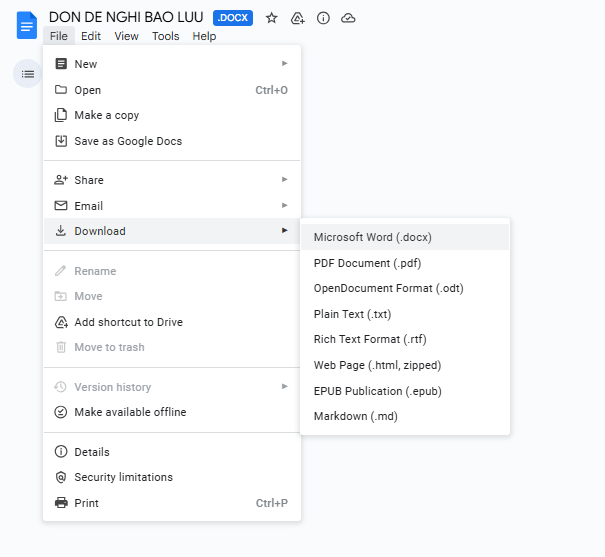This screenshot has height=557, width=605.
Task: Select Make a copy menu entry
Action: click(x=106, y=115)
